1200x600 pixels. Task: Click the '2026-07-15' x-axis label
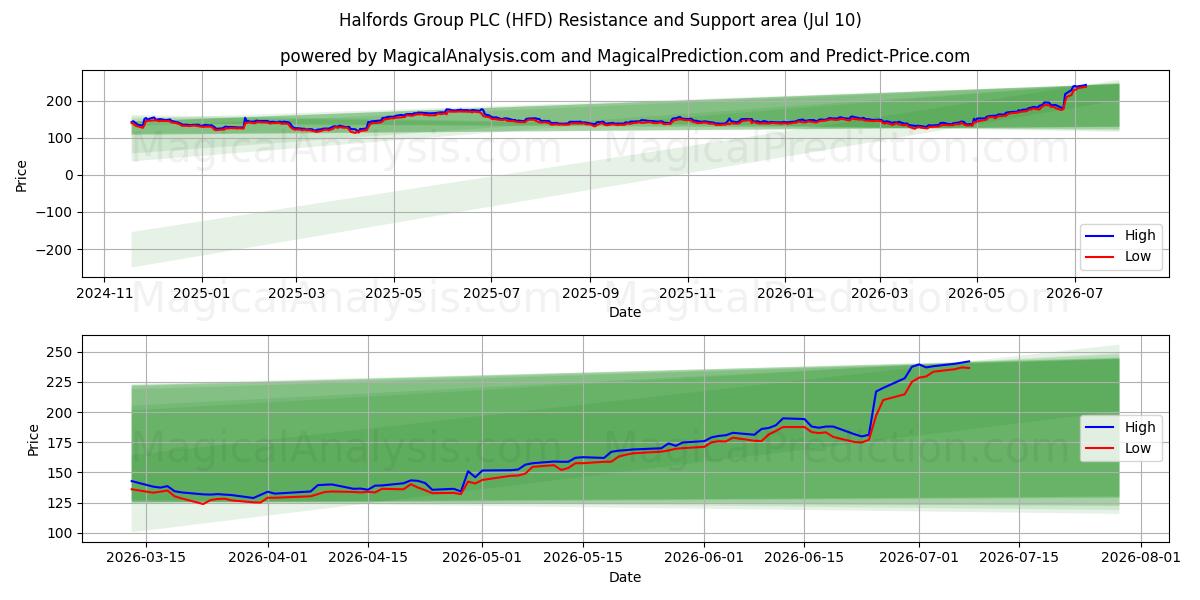click(1019, 560)
